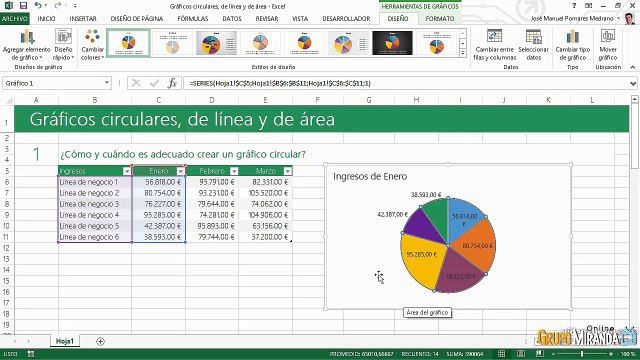Screen dimensions: 640x360
Task: Switch to the VISTA tab
Action: [x=300, y=19]
